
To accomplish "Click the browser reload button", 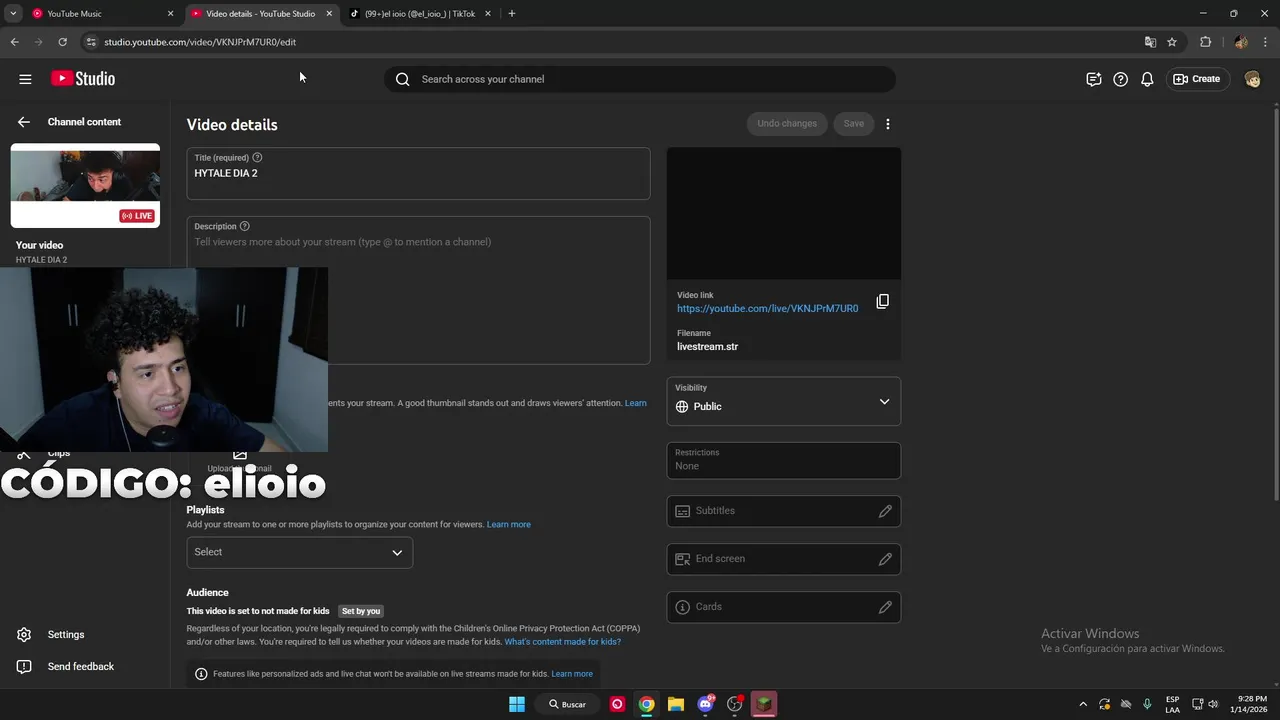I will point(62,42).
